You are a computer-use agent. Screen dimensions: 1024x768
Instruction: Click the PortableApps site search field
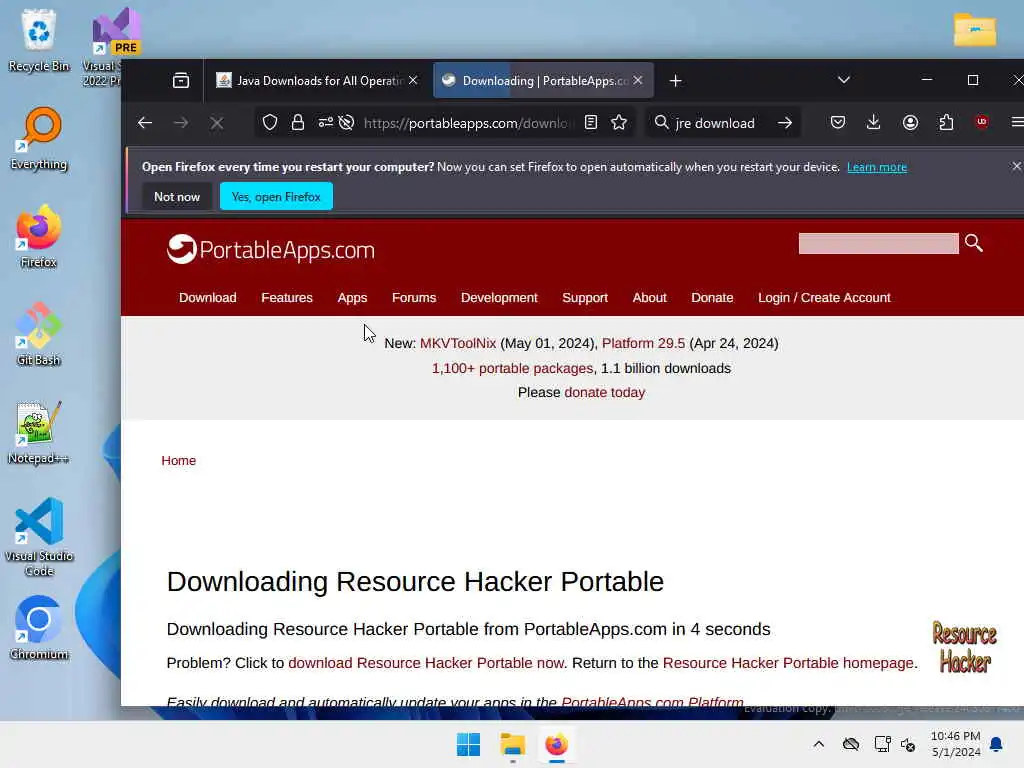tap(878, 244)
